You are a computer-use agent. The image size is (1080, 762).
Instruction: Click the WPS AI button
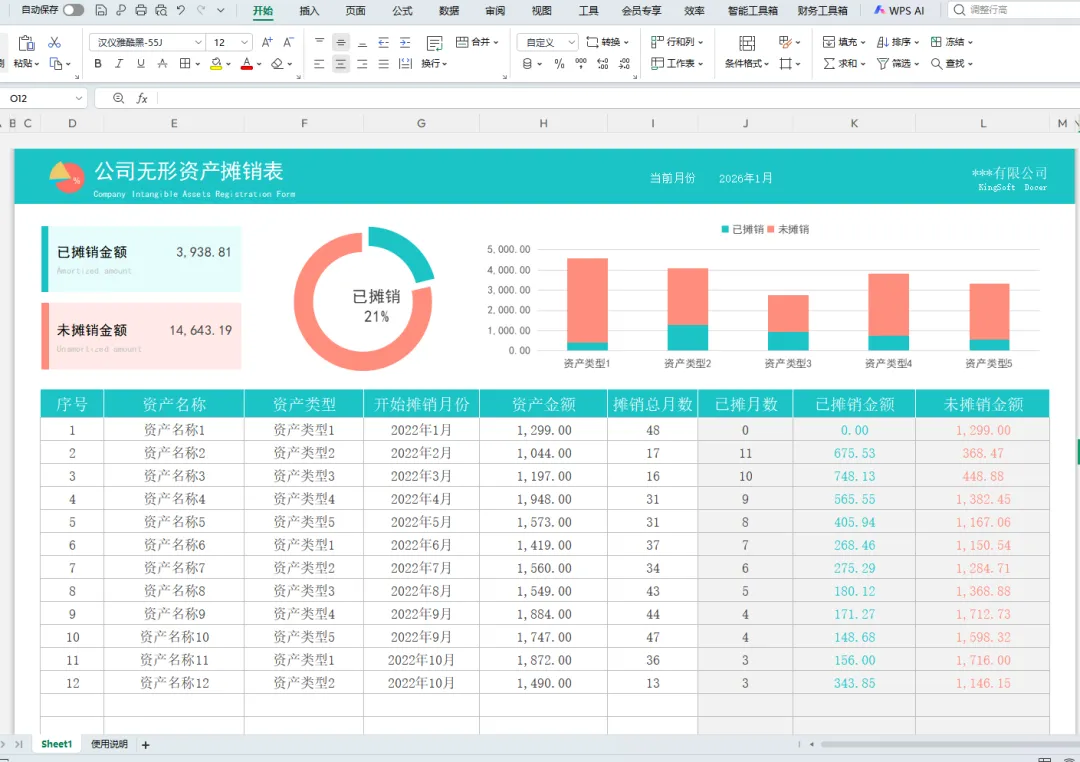(899, 10)
